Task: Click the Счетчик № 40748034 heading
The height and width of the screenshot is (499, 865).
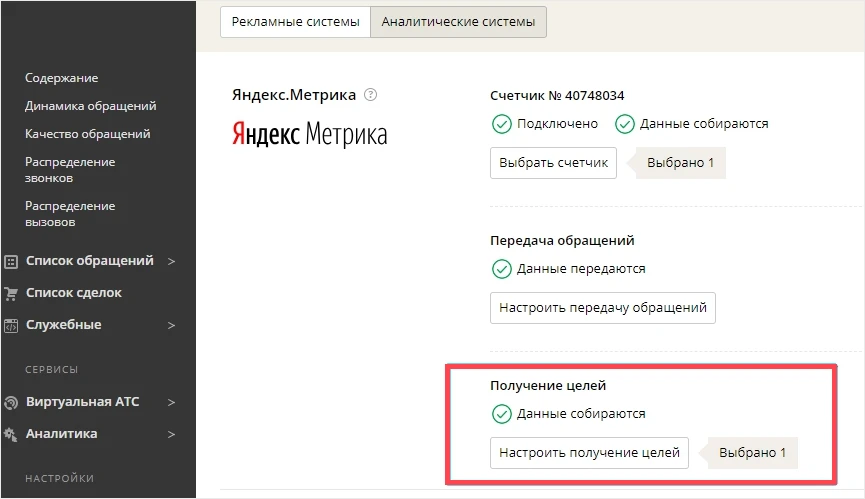Action: pyautogui.click(x=557, y=95)
